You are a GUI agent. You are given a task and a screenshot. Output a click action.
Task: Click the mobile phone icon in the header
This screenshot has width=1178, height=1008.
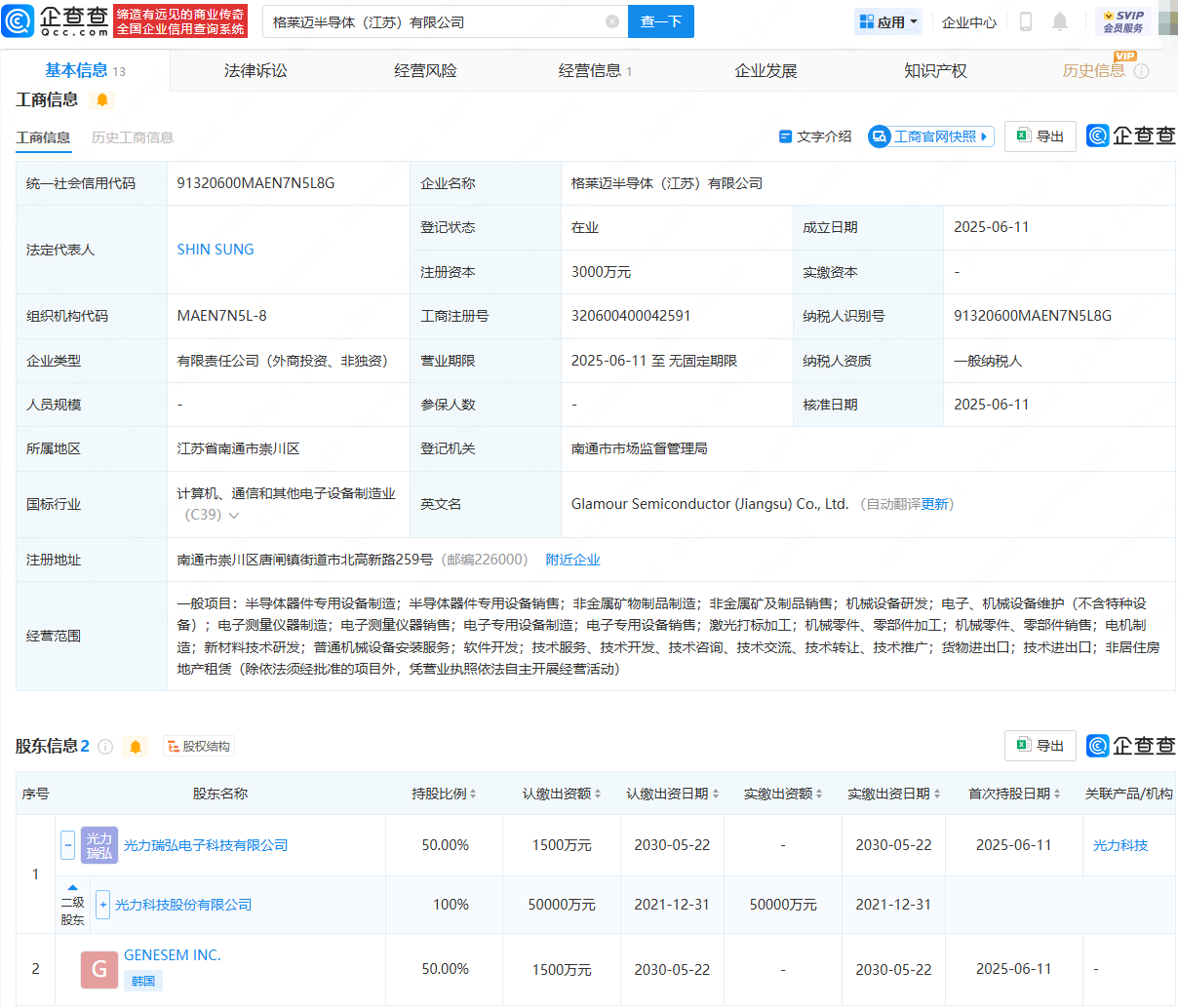coord(1025,21)
